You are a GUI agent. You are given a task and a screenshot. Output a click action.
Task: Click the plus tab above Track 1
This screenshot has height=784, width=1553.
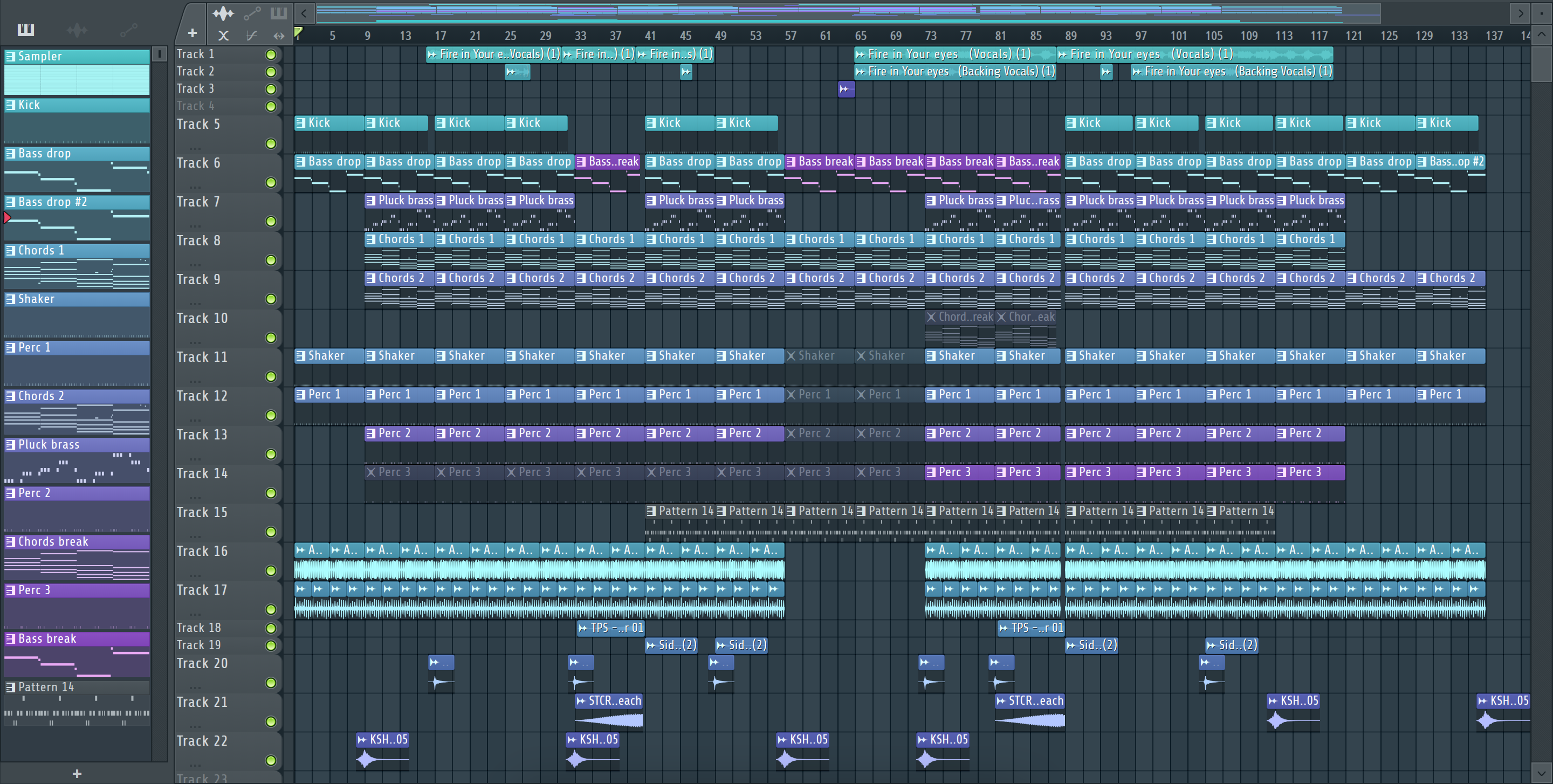(193, 33)
